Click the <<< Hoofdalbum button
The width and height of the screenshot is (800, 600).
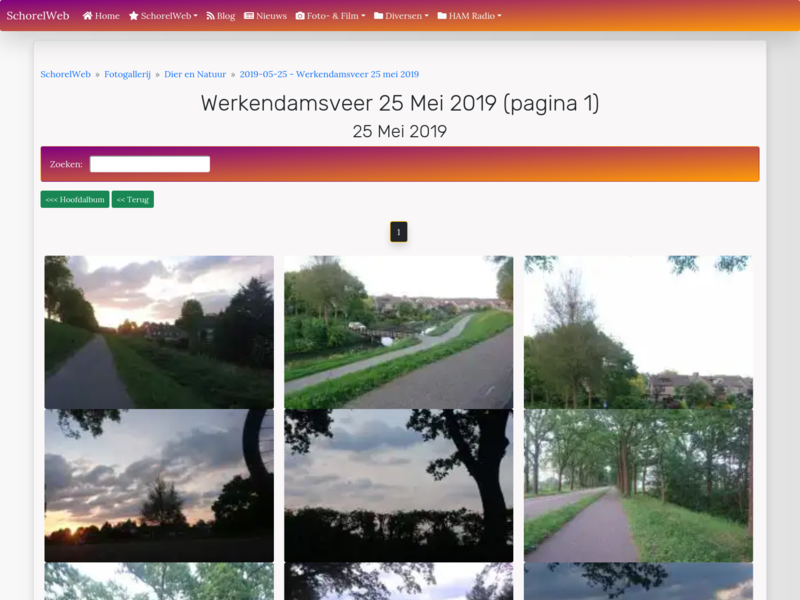point(75,199)
